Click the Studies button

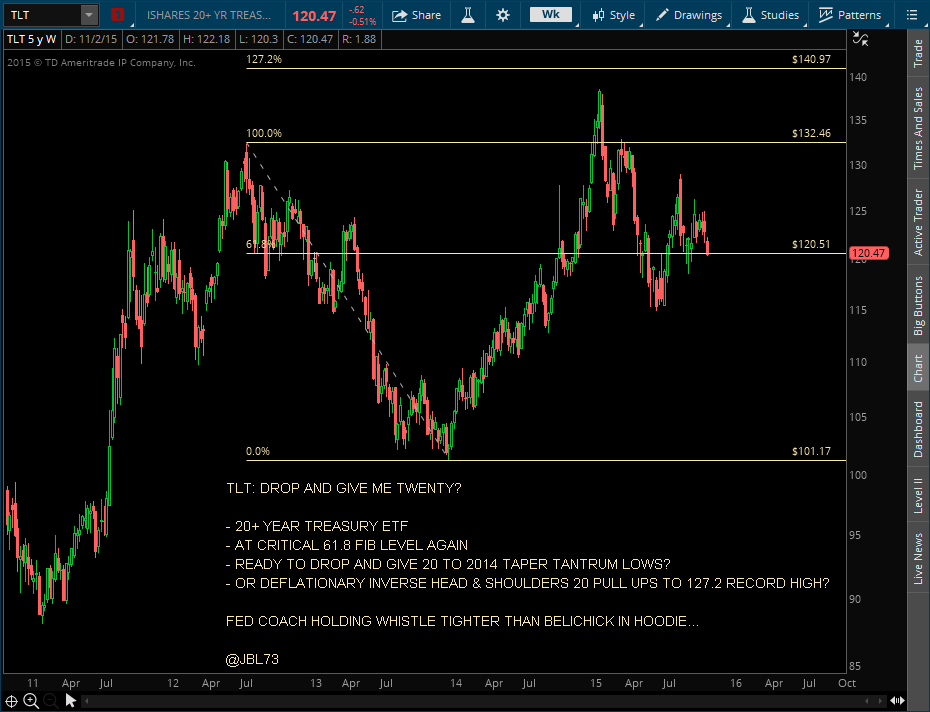(766, 14)
